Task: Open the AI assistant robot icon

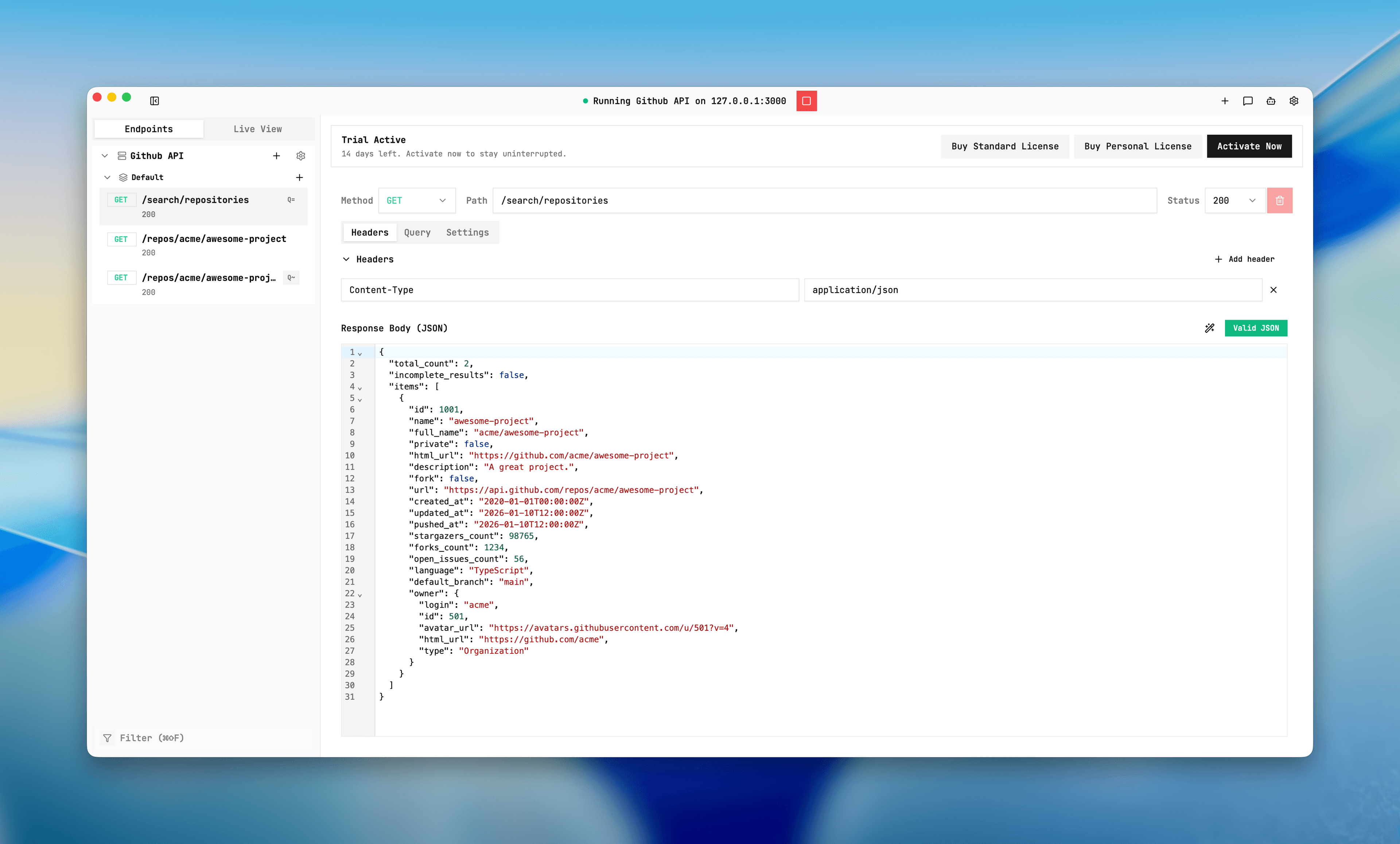Action: pos(1271,101)
